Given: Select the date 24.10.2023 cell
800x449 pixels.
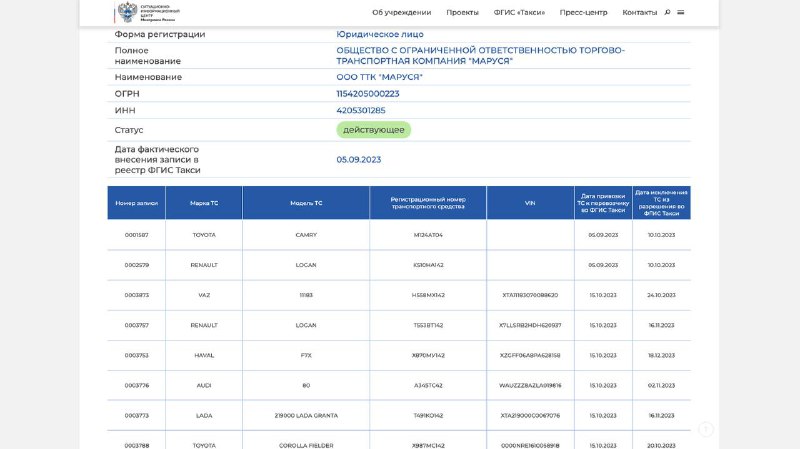Looking at the screenshot, I should pos(661,295).
